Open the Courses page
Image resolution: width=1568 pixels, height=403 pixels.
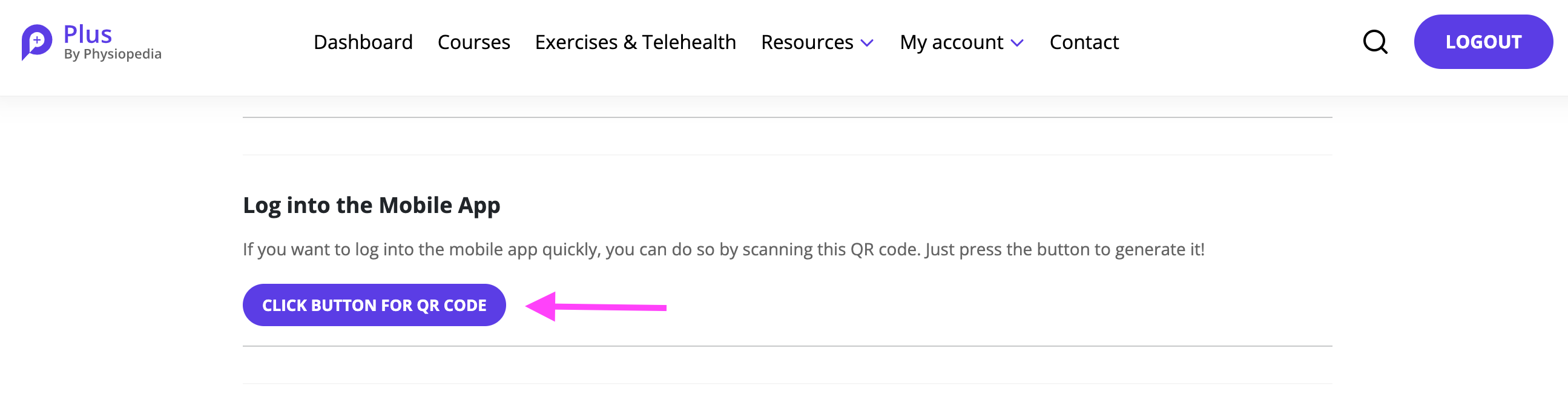point(473,42)
